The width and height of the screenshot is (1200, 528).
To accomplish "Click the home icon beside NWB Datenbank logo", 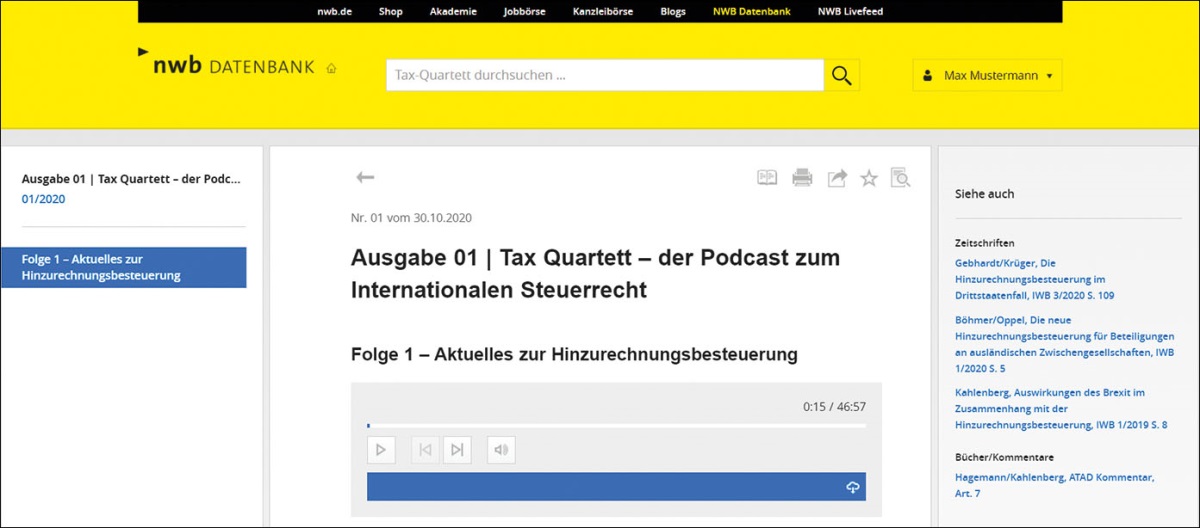I will point(331,69).
